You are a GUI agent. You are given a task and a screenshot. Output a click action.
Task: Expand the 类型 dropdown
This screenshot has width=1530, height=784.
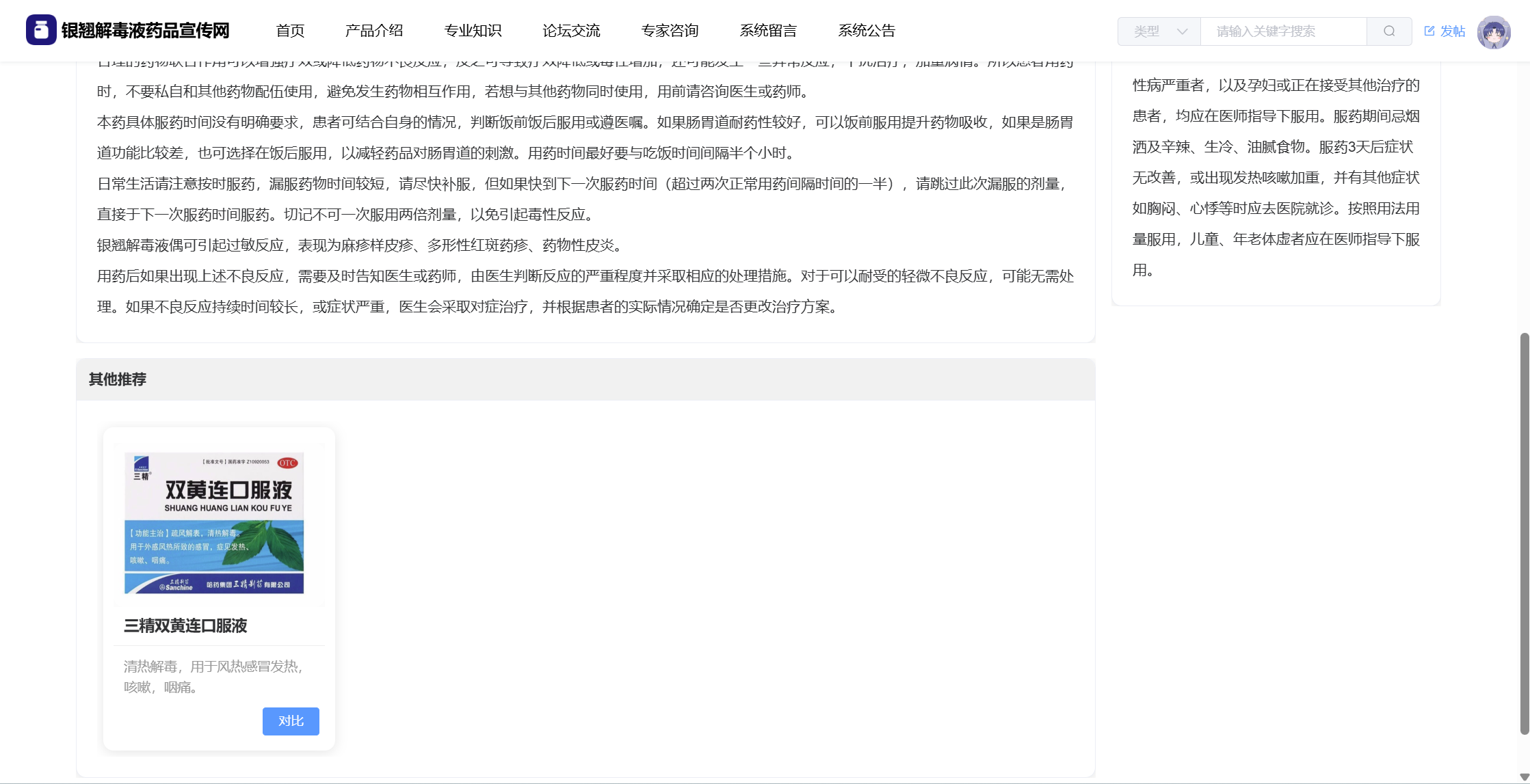point(1159,31)
